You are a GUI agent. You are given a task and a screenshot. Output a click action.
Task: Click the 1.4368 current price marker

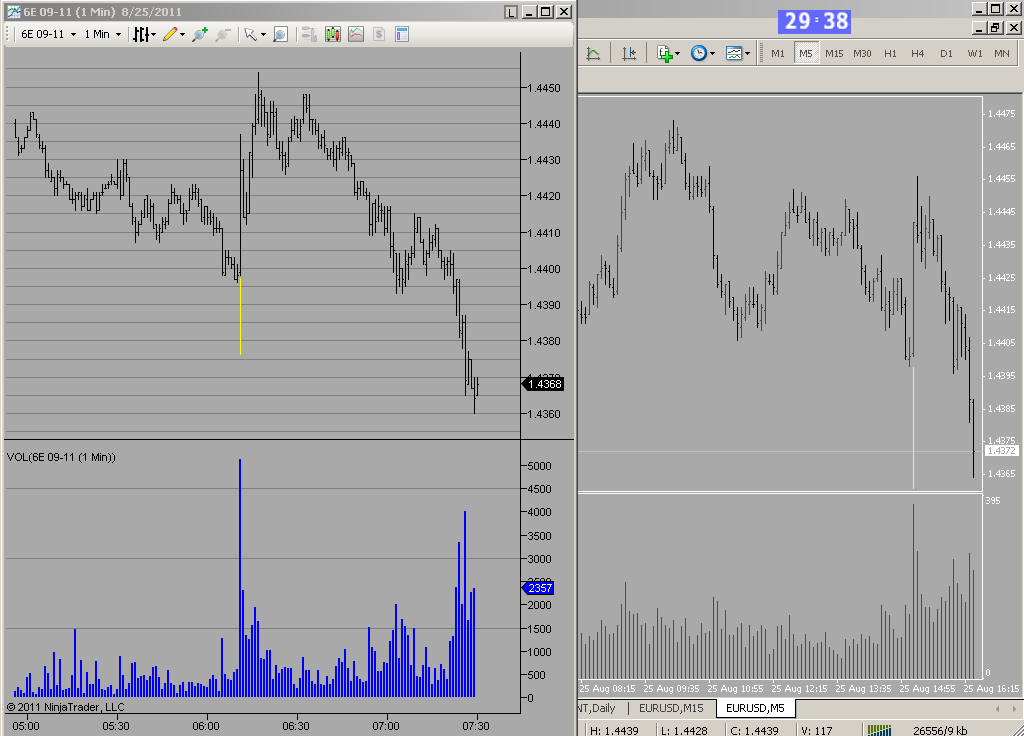click(x=543, y=384)
